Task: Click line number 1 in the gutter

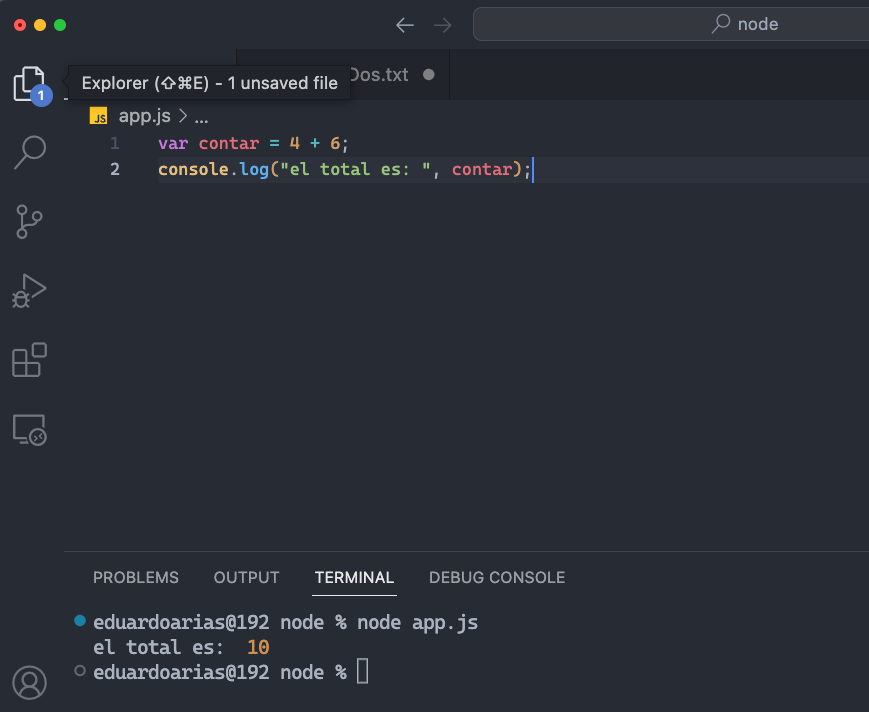Action: (x=115, y=144)
